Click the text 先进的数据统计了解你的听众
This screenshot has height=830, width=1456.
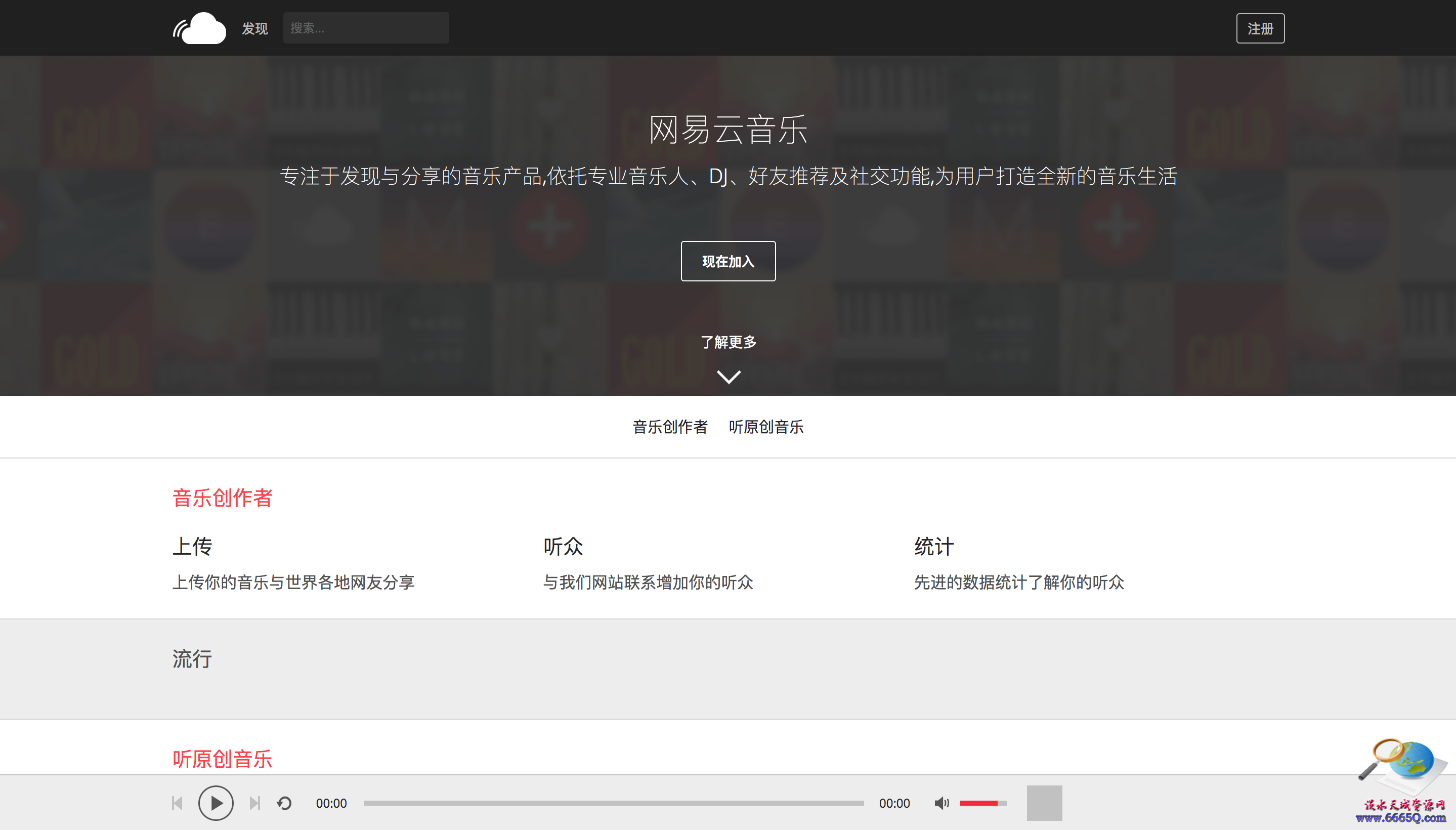click(x=1019, y=582)
